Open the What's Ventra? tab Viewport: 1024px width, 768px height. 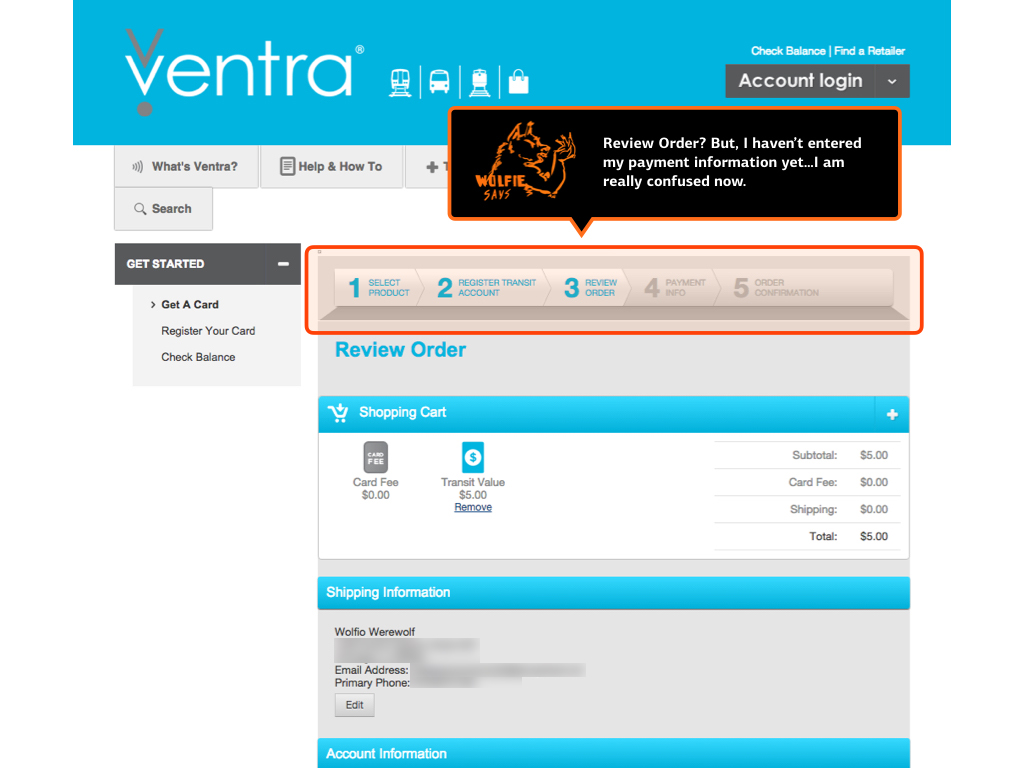tap(186, 167)
